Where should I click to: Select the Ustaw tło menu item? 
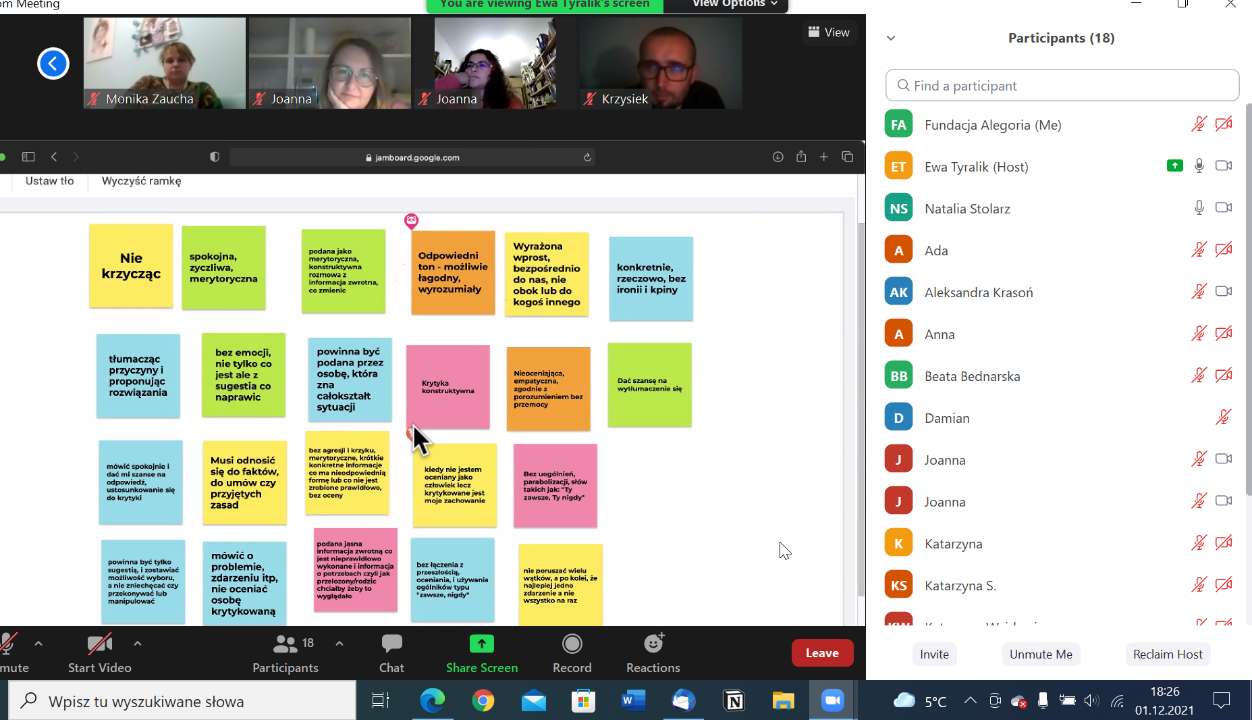[x=49, y=181]
